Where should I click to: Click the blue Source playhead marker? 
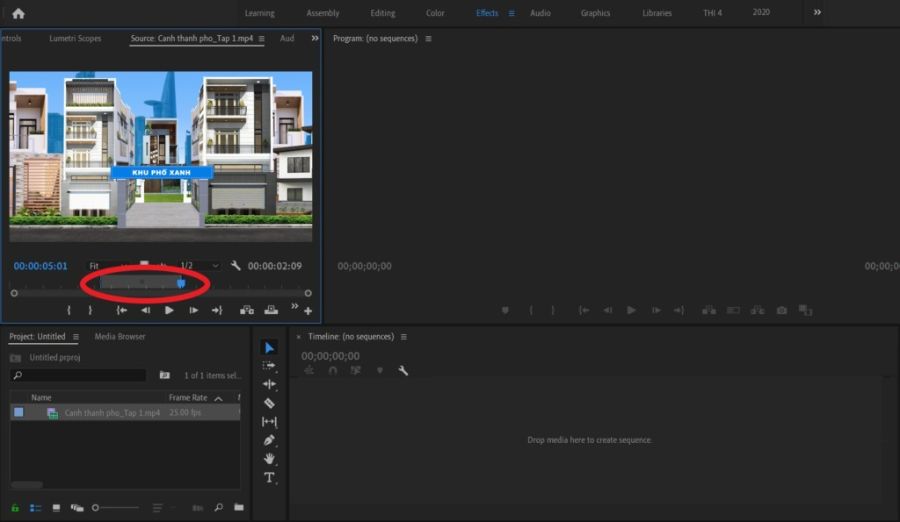(181, 283)
